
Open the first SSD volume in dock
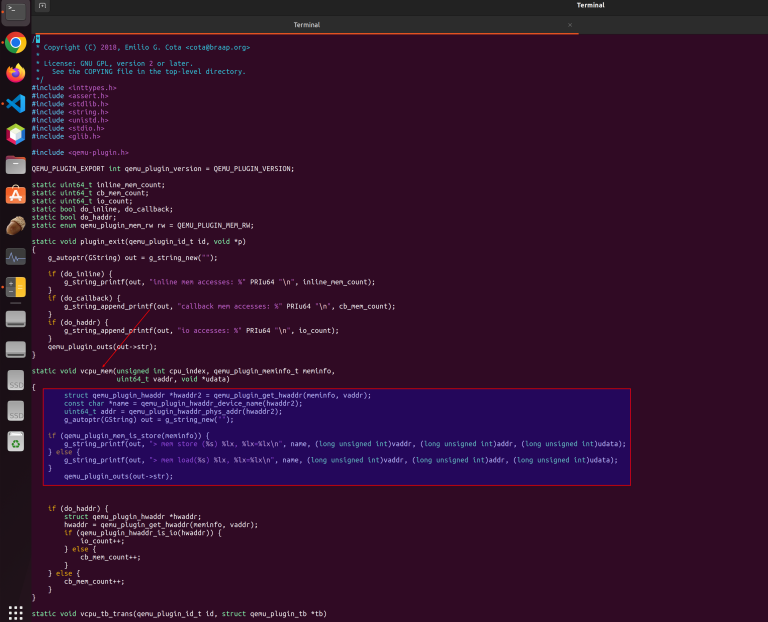16,380
